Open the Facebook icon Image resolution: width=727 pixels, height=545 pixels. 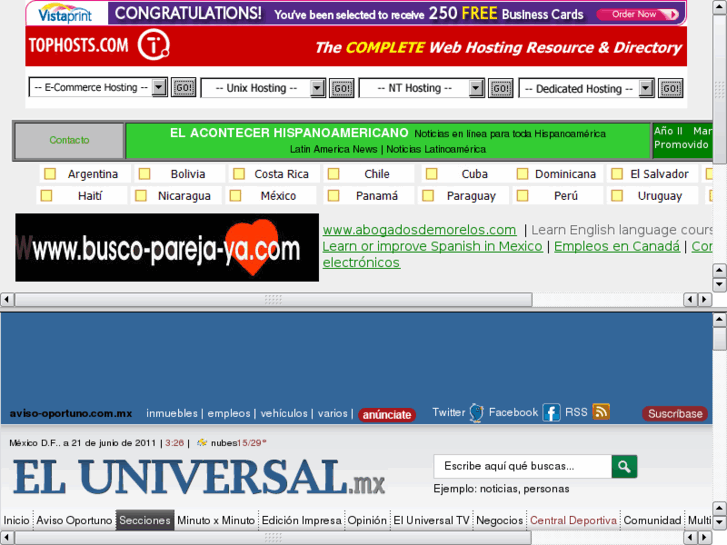coord(551,412)
